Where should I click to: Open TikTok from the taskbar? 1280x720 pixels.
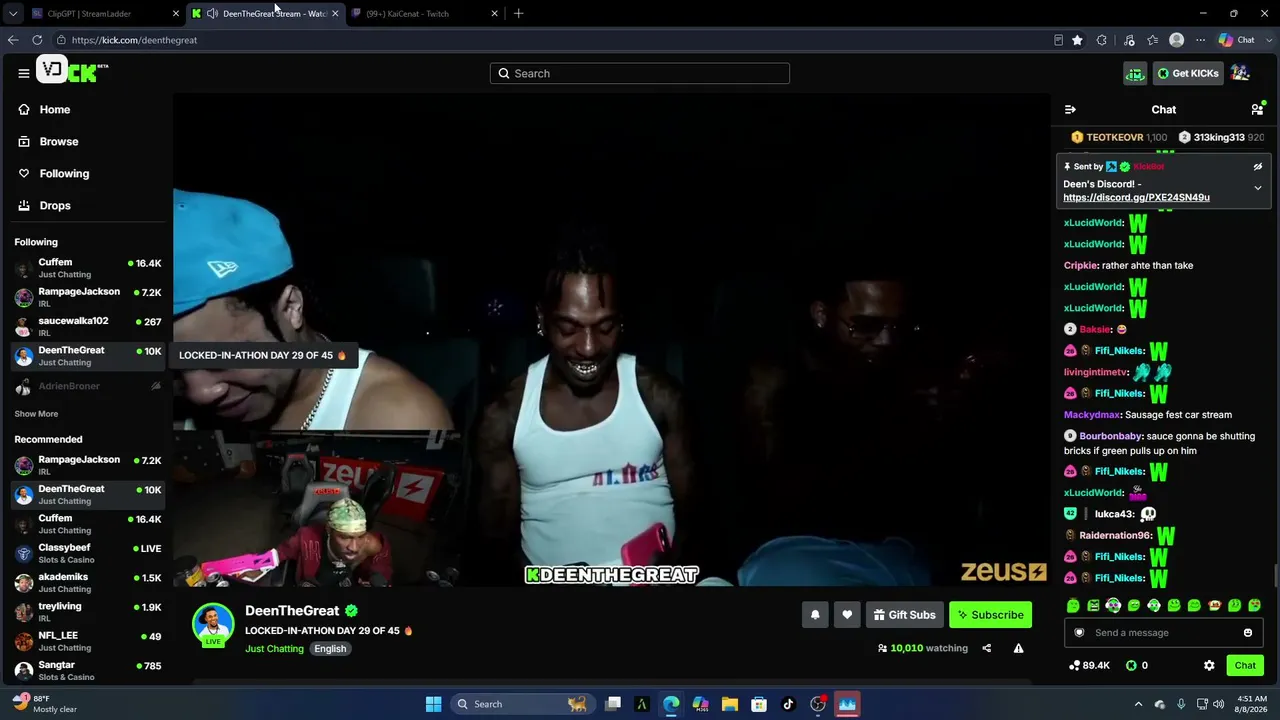click(788, 704)
